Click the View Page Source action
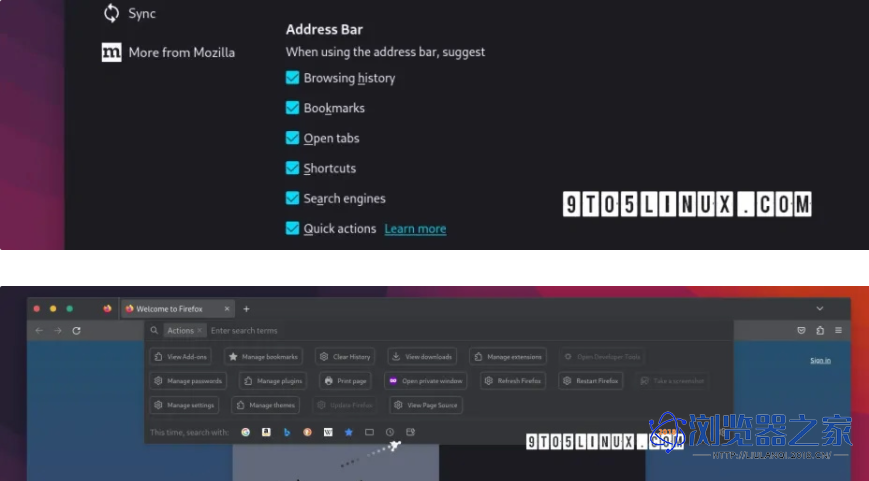The height and width of the screenshot is (481, 869). tap(426, 405)
